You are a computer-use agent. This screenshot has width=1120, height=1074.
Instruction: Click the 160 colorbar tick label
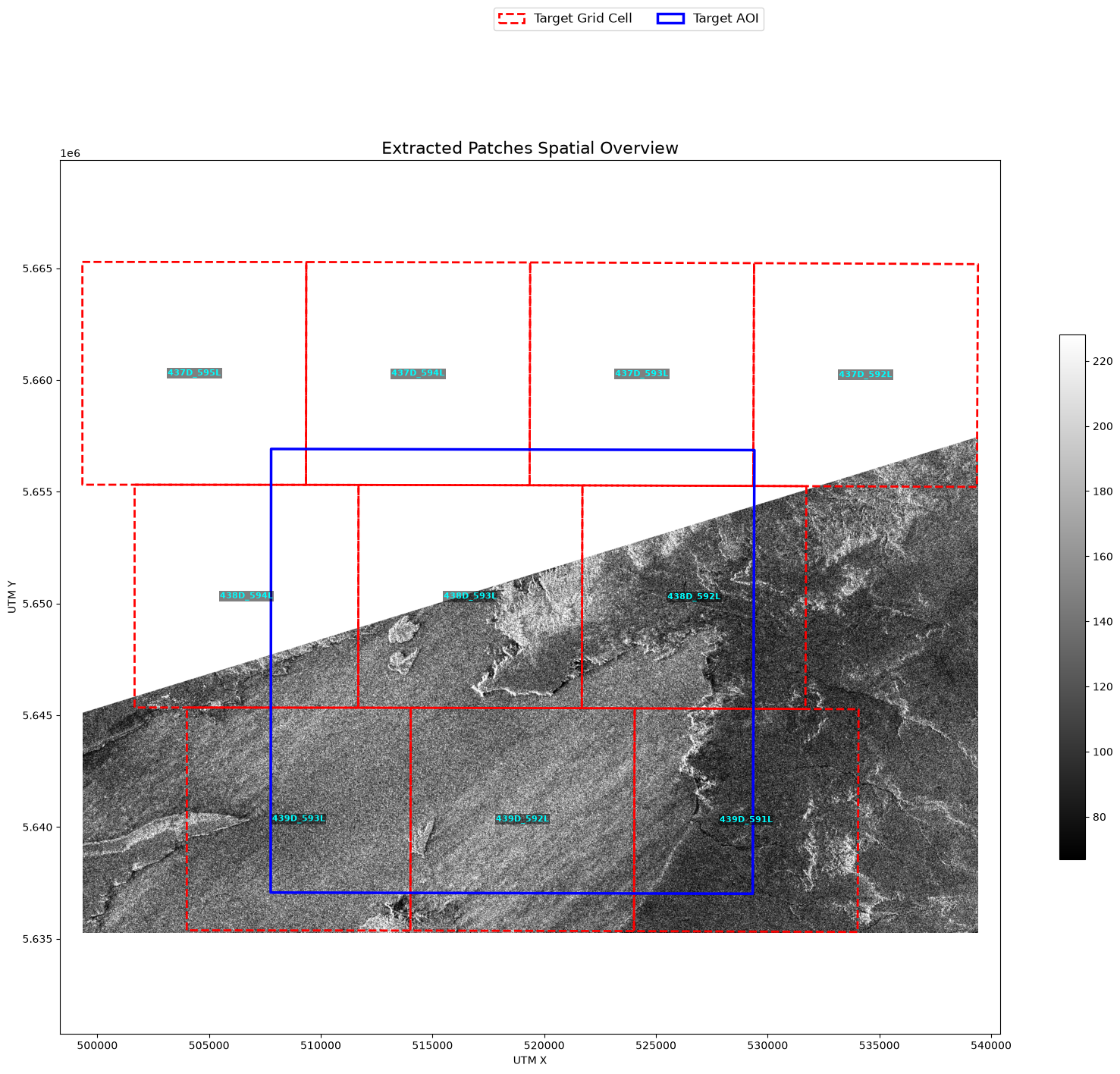pos(1102,557)
